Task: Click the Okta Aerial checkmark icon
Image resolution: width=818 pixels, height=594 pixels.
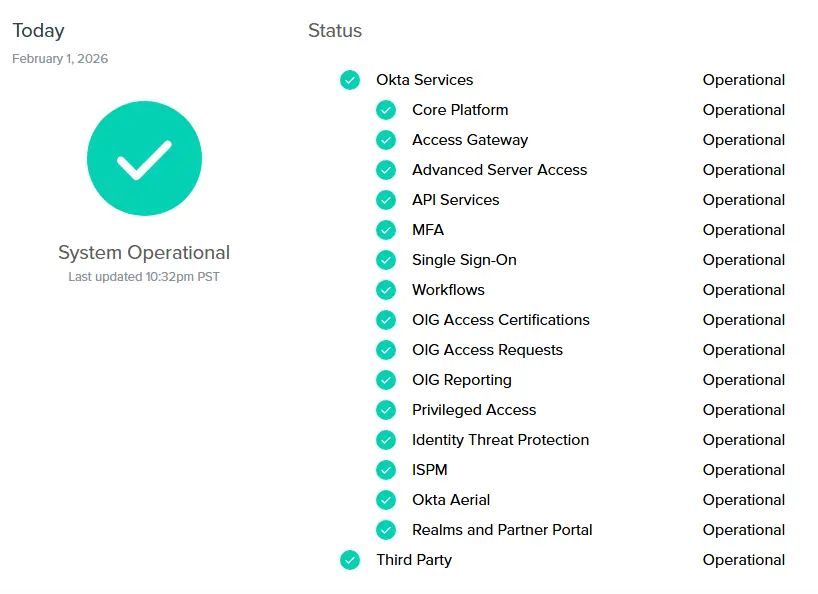Action: [386, 500]
